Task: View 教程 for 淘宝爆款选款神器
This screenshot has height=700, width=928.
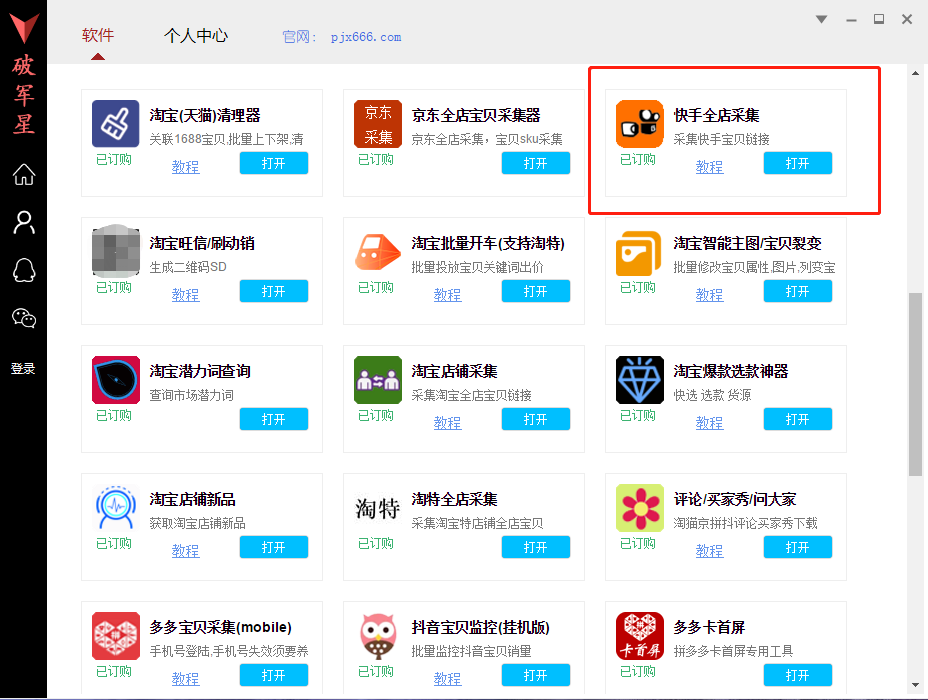Action: [x=709, y=422]
